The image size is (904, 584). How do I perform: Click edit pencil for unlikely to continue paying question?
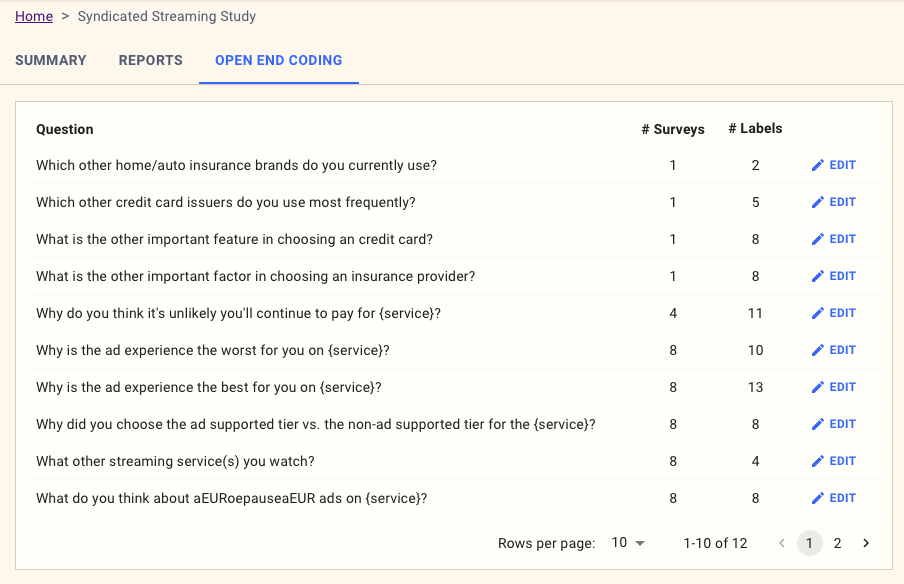click(x=818, y=313)
